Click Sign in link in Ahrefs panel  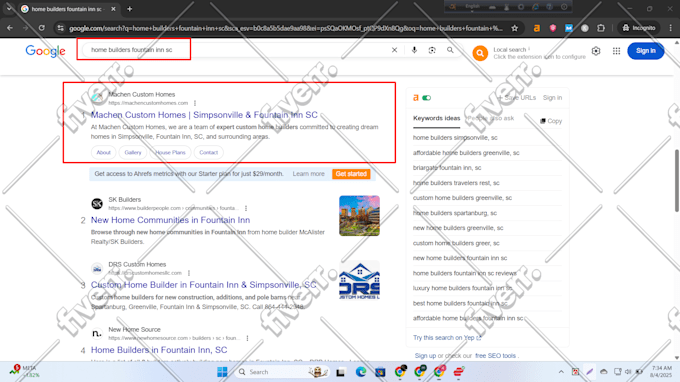pos(552,98)
